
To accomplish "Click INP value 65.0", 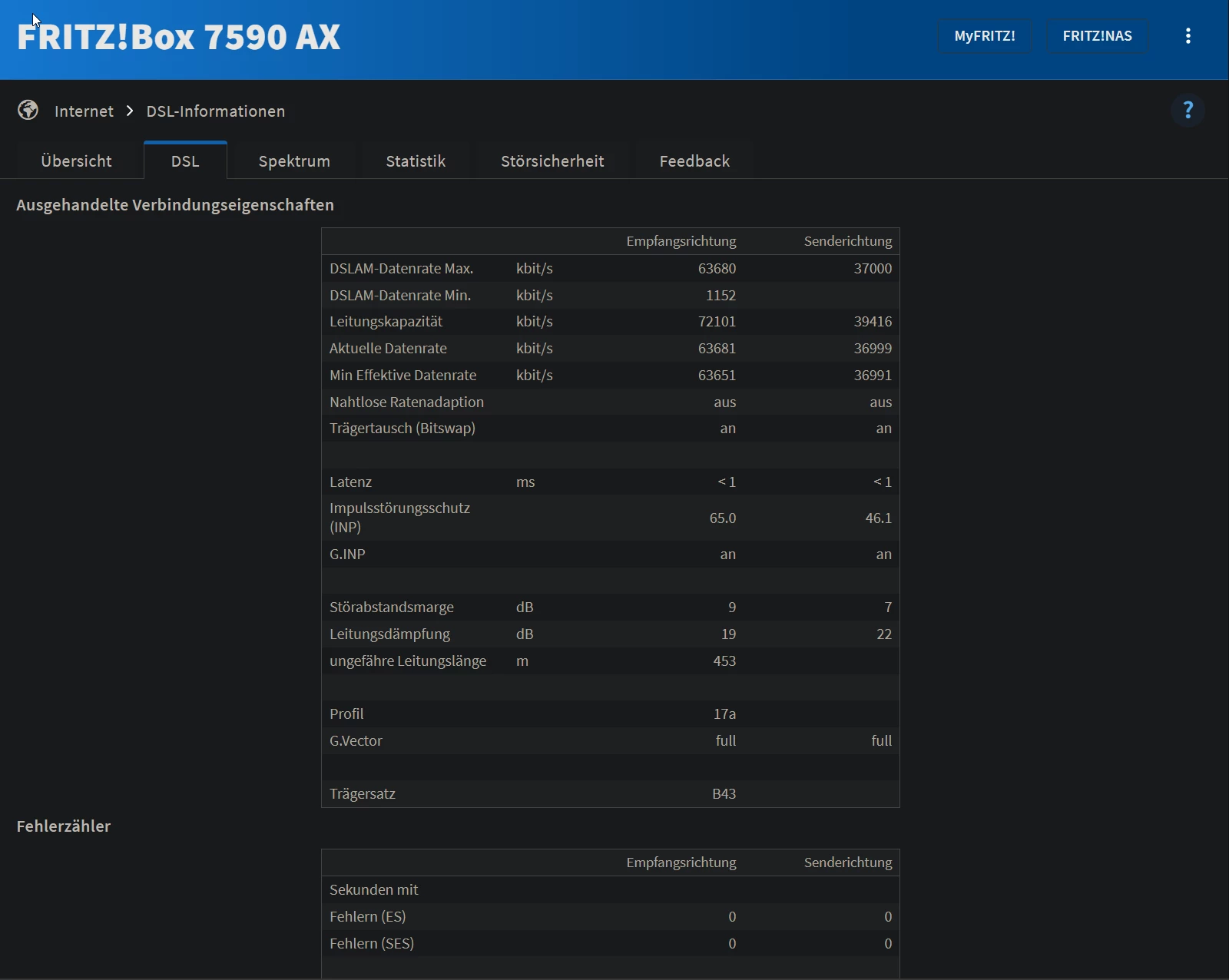I will click(x=722, y=518).
